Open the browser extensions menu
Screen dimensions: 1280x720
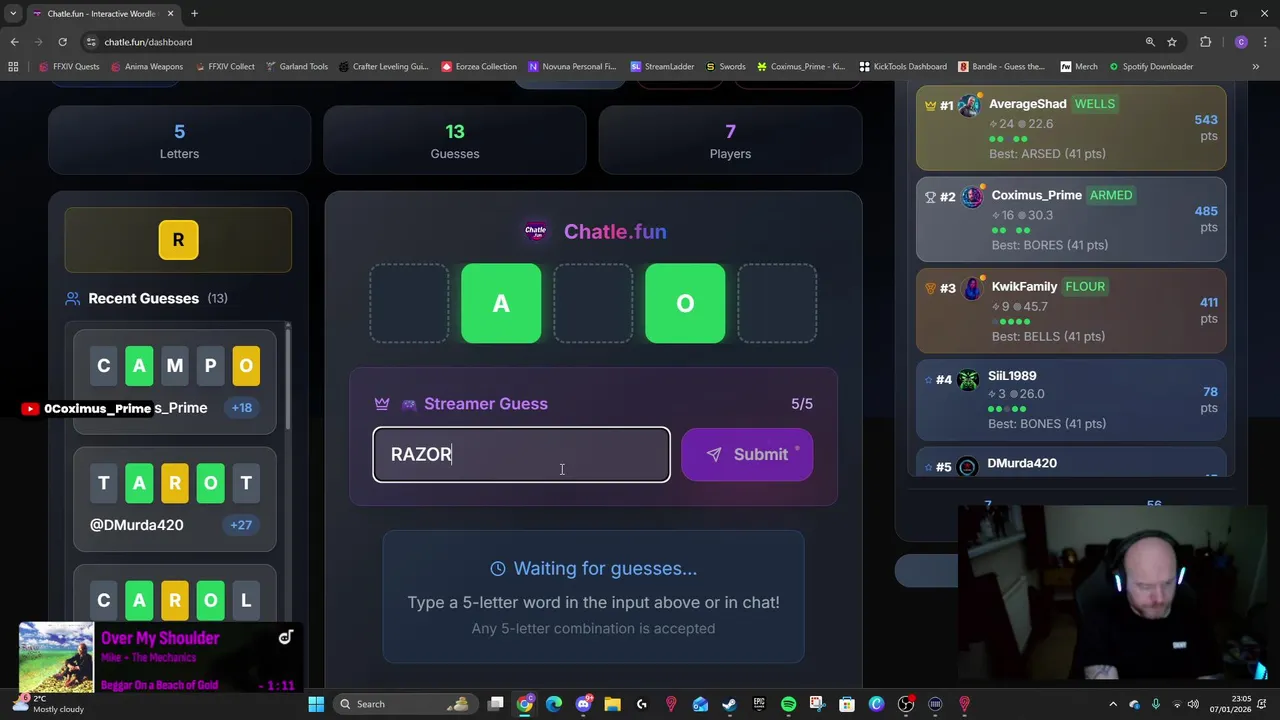[x=1205, y=42]
